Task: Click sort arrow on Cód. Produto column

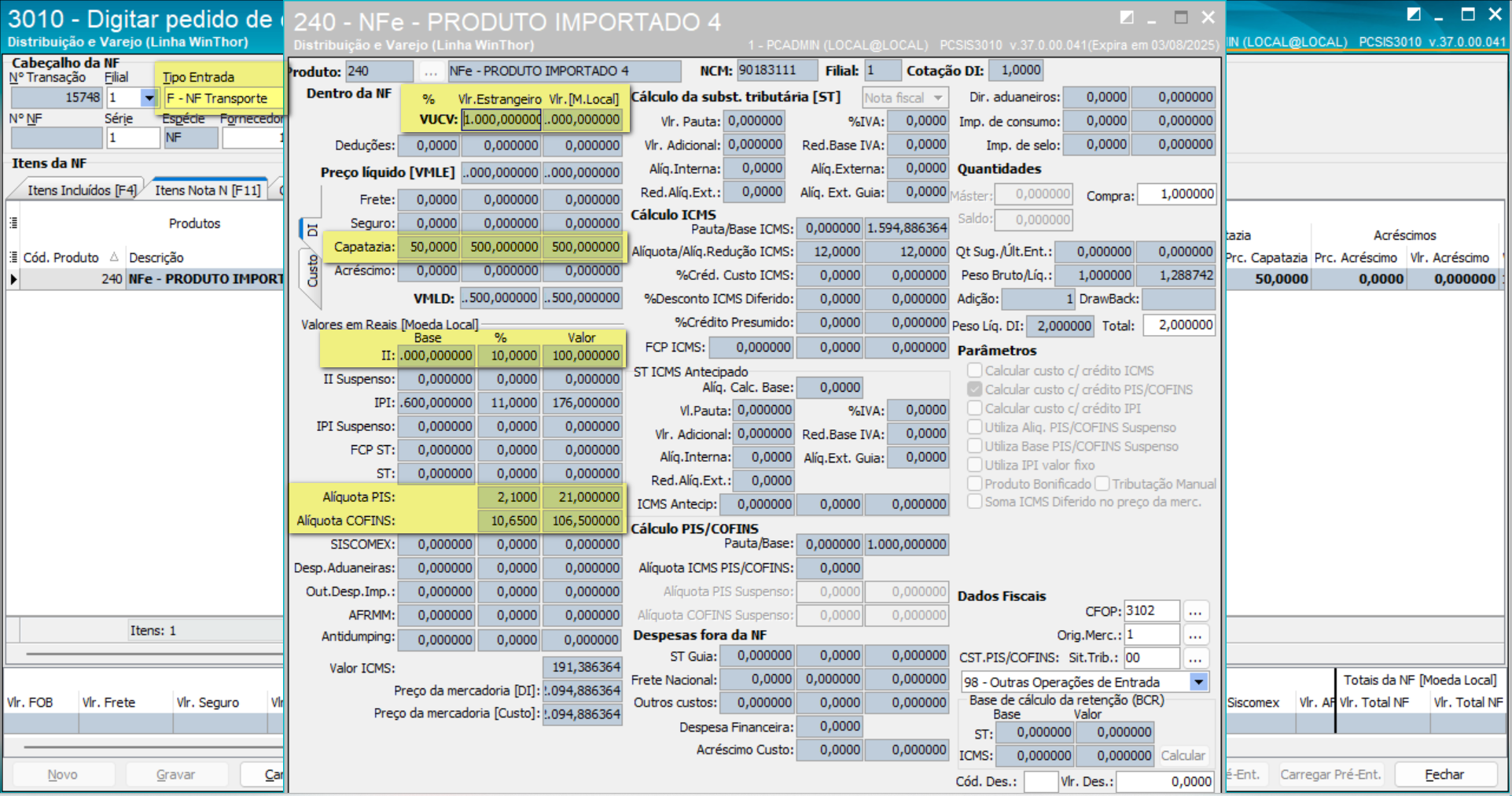Action: pos(114,257)
